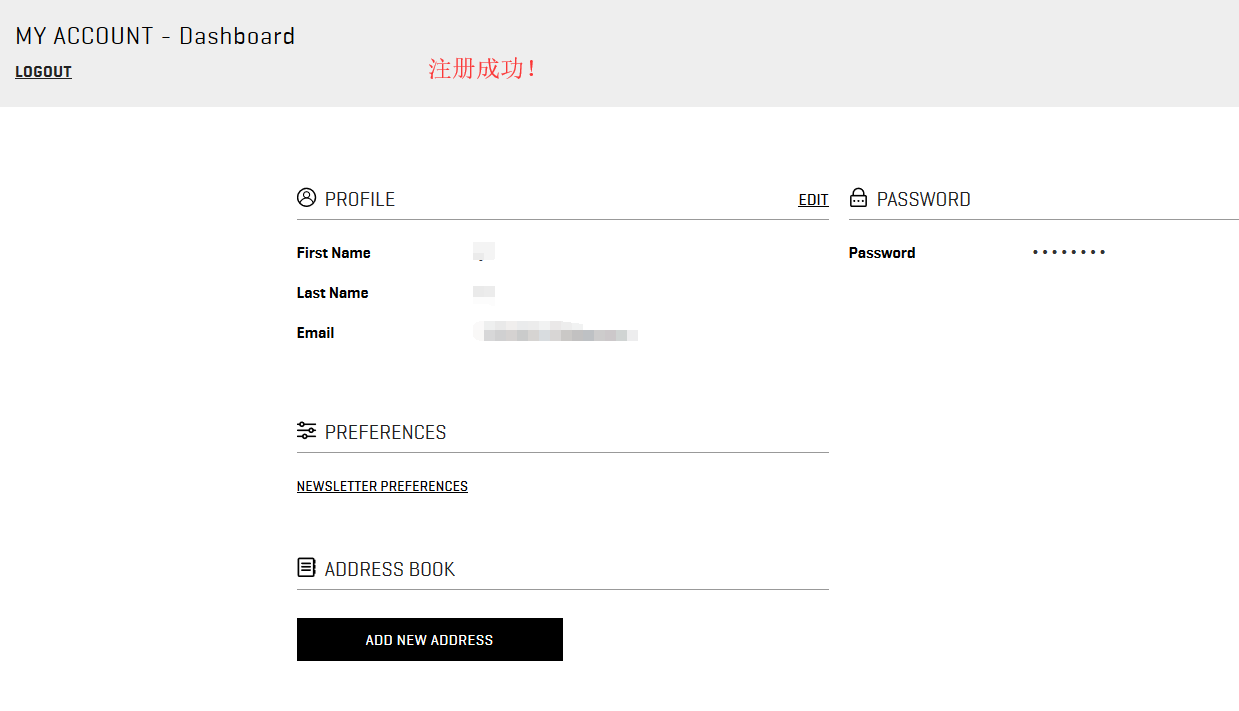This screenshot has width=1239, height=711.
Task: Click the PREFERENCES section heading
Action: pos(385,432)
